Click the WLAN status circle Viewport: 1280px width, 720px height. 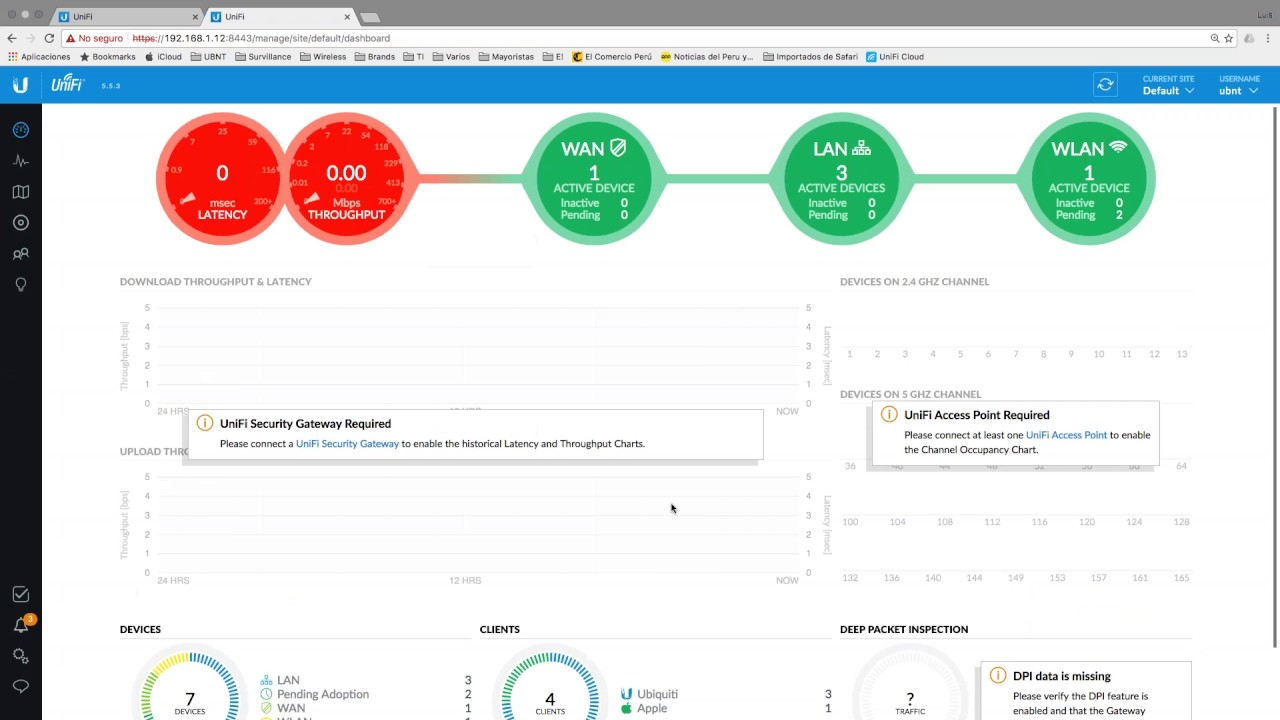[x=1089, y=179]
